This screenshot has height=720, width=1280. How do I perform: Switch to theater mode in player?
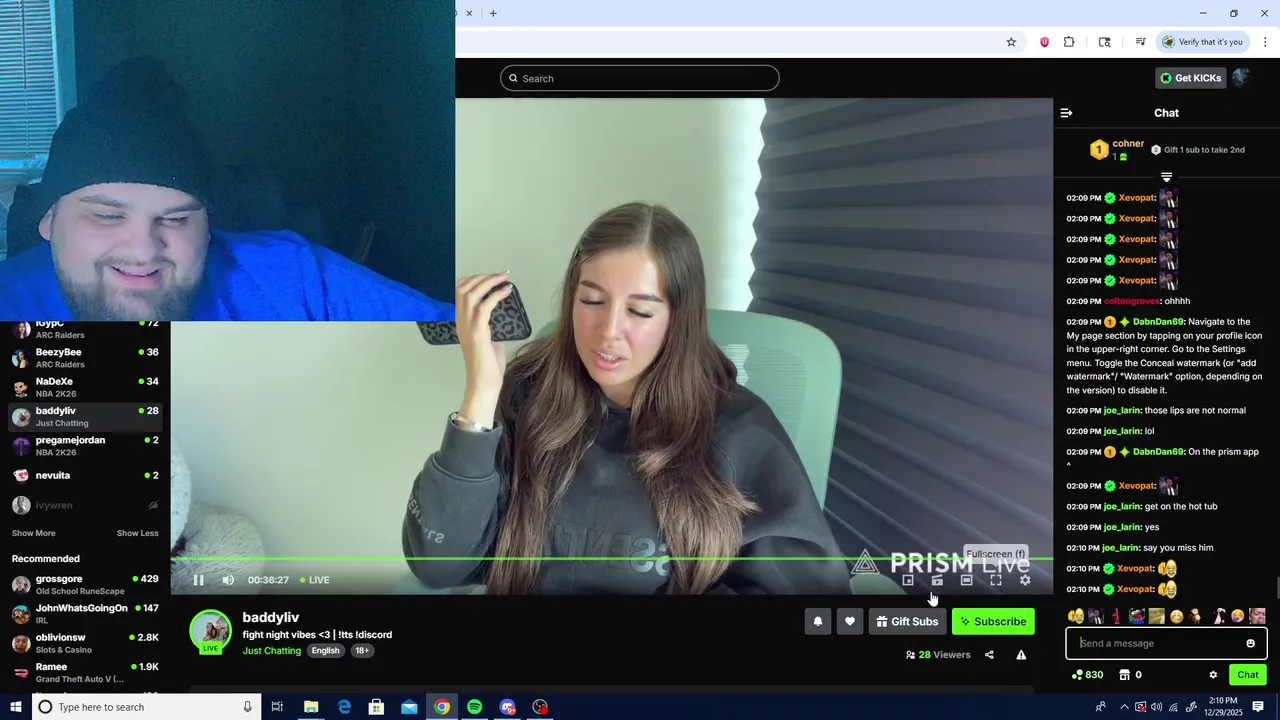pos(966,580)
